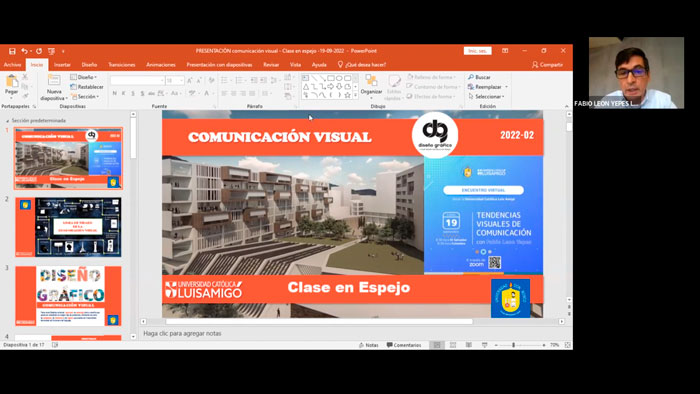Start slideshow from status bar icon
This screenshot has height=394, width=700.
(484, 345)
